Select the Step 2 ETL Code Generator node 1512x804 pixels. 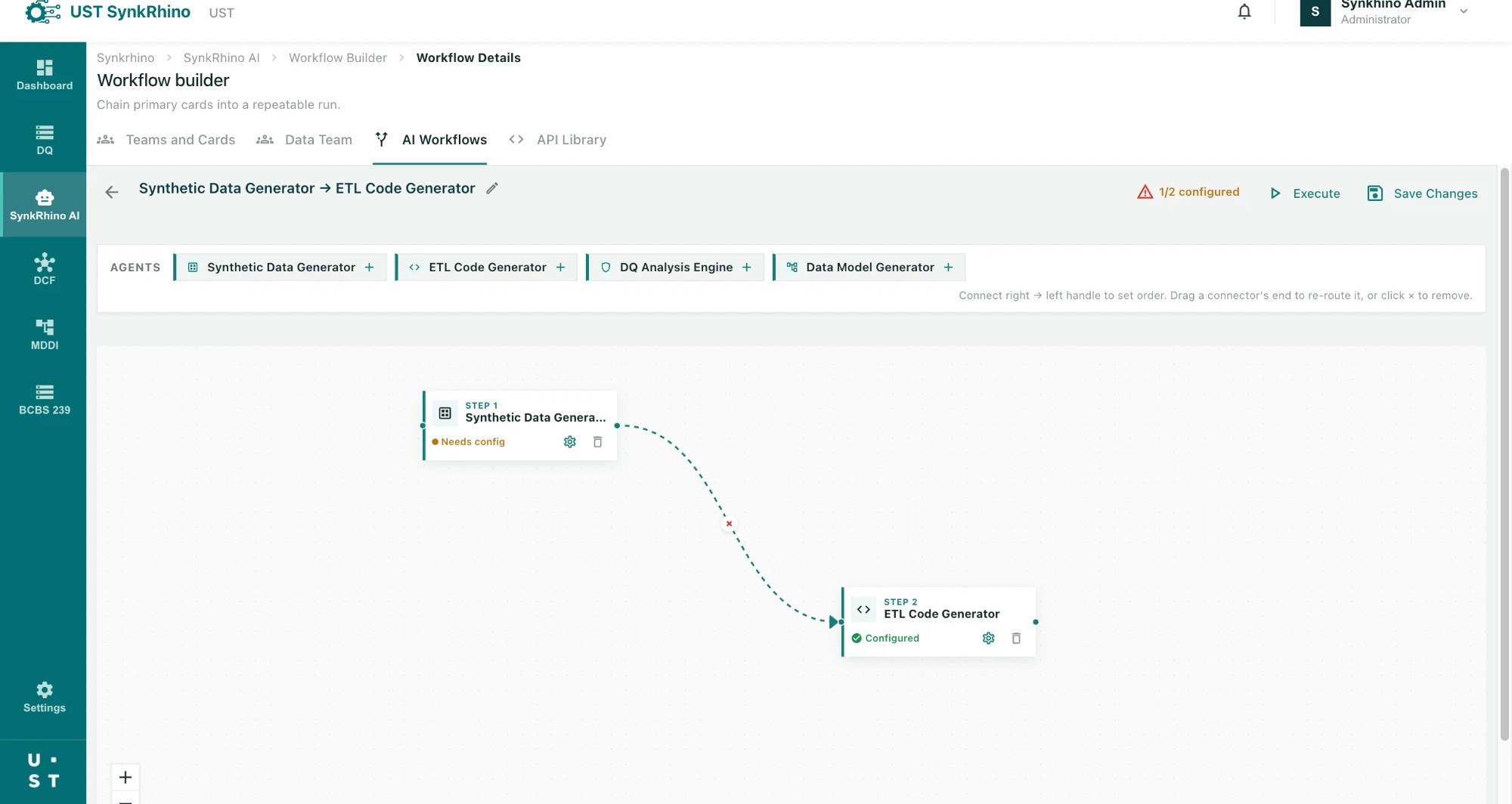pyautogui.click(x=939, y=622)
